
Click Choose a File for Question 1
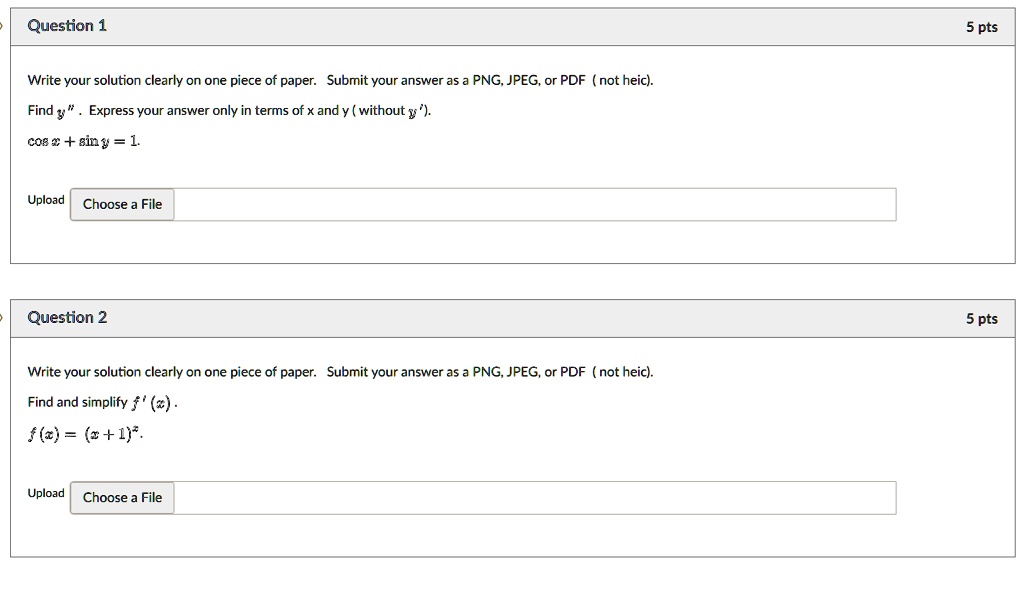tap(122, 204)
